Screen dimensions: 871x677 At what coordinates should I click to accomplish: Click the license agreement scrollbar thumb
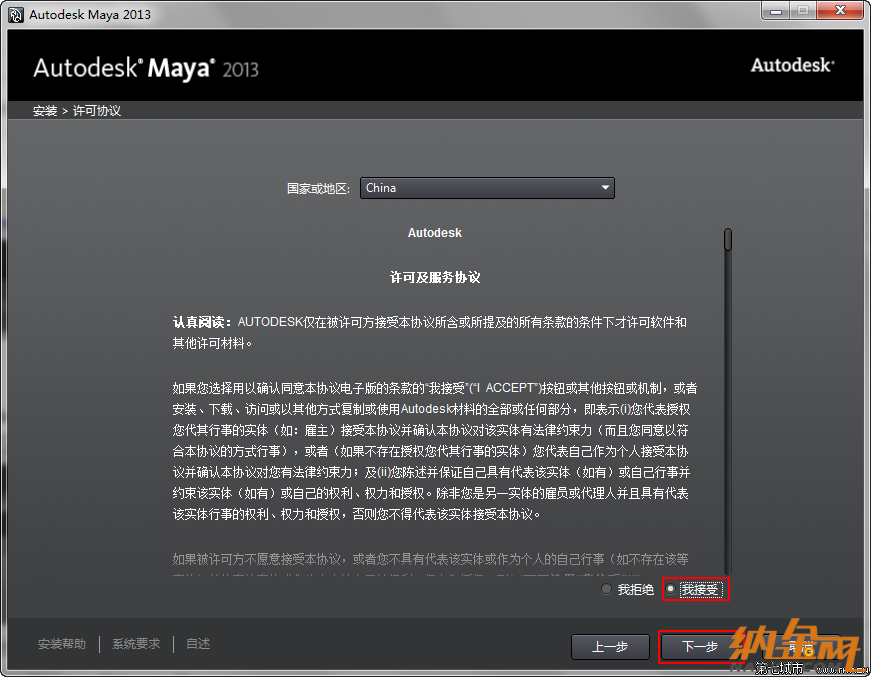pyautogui.click(x=728, y=240)
